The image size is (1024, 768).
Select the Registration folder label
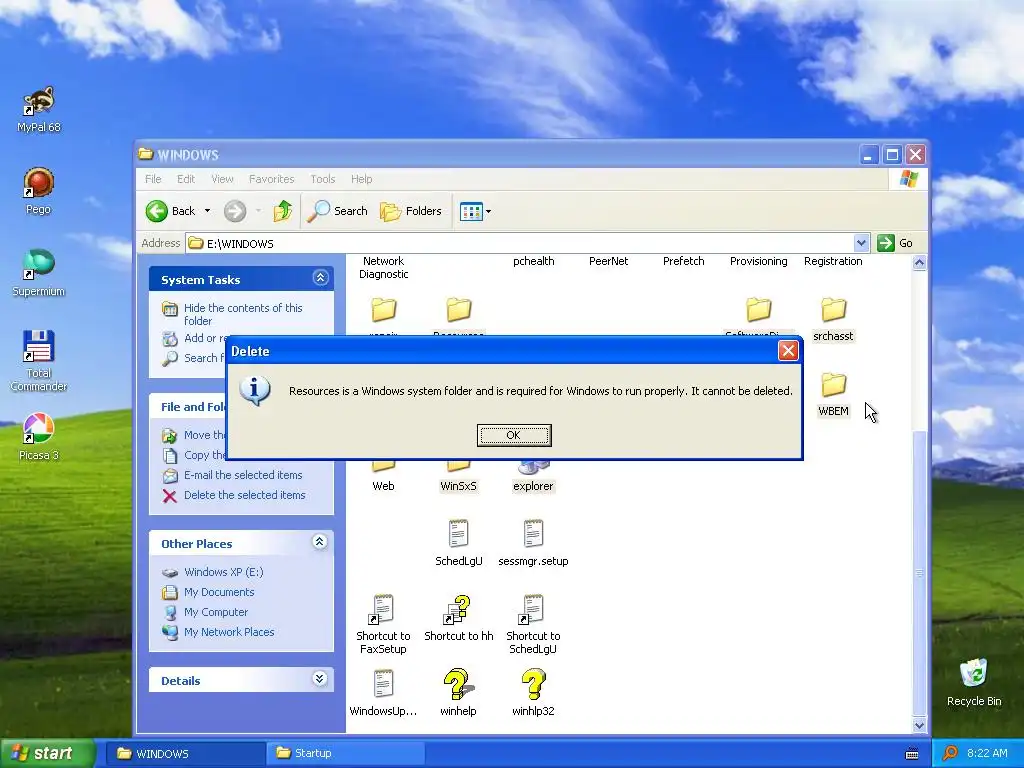tap(833, 261)
